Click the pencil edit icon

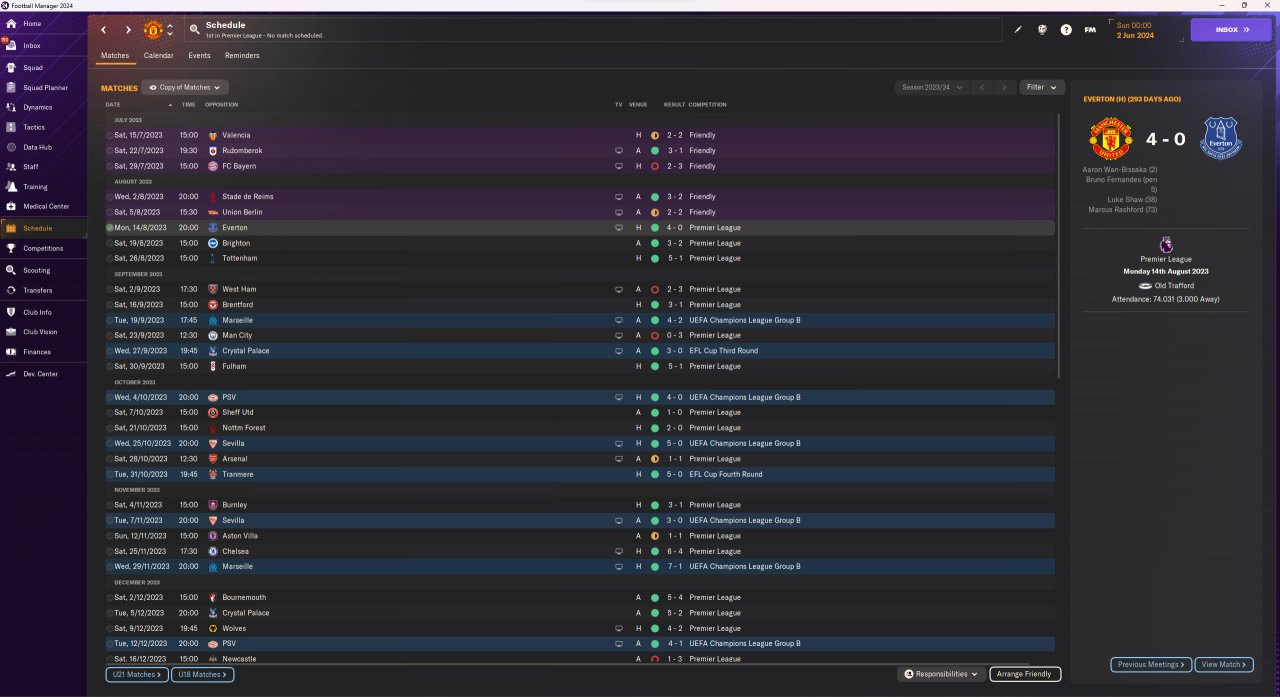(x=1018, y=30)
